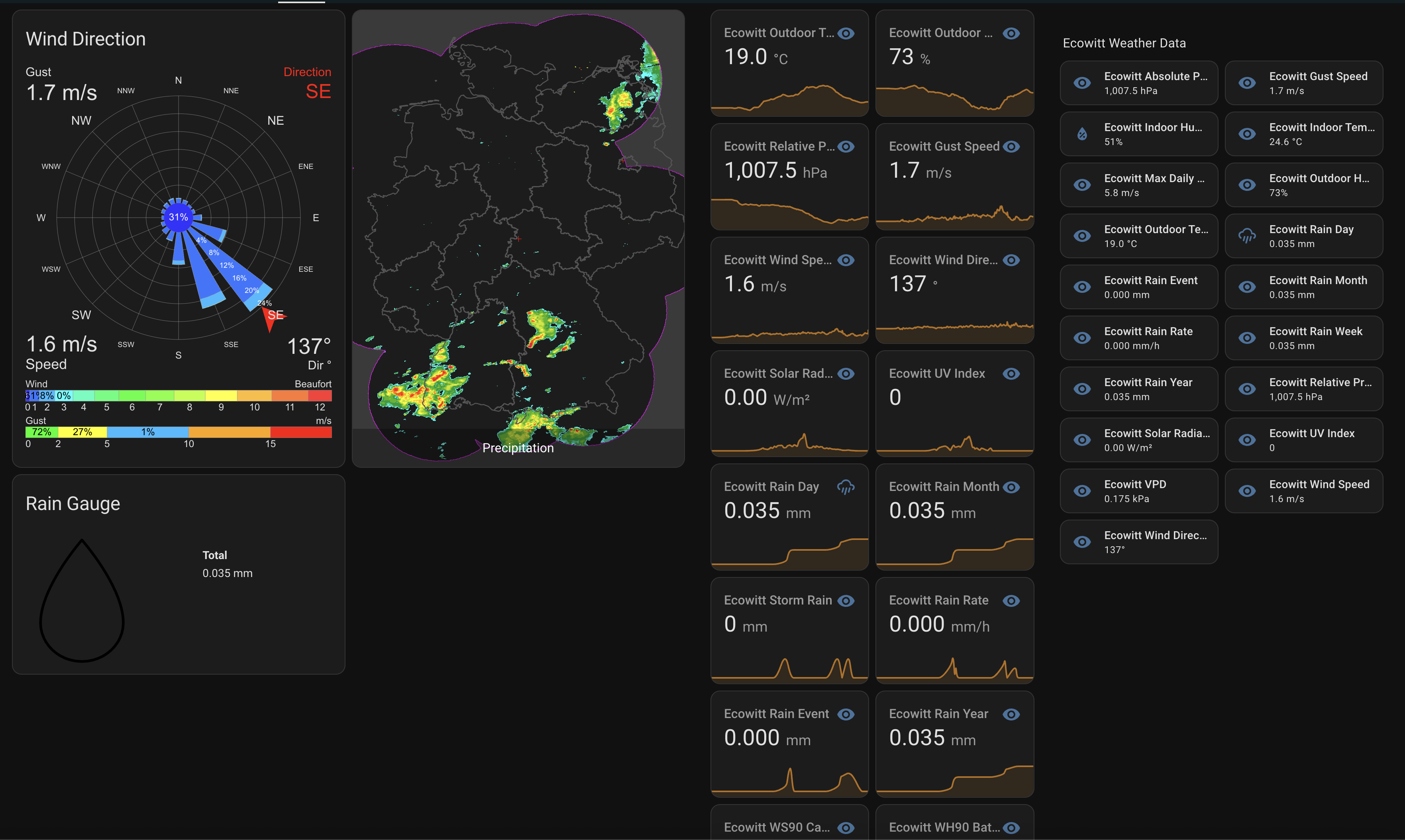The height and width of the screenshot is (840, 1405).
Task: Click eye icon on Ecowitt Outdoor Temperature graph card
Action: (846, 33)
